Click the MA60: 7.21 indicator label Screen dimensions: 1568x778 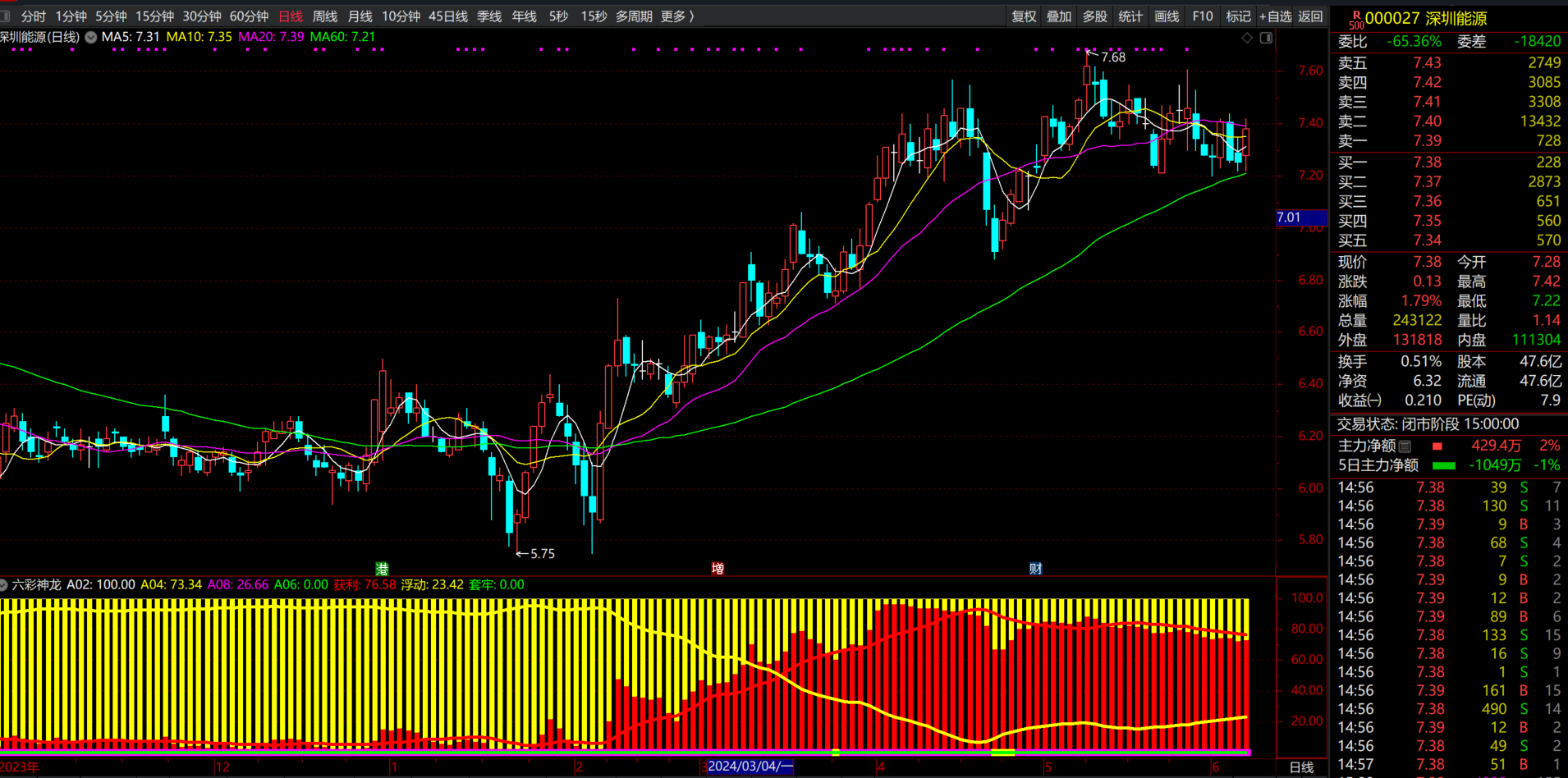[x=342, y=37]
